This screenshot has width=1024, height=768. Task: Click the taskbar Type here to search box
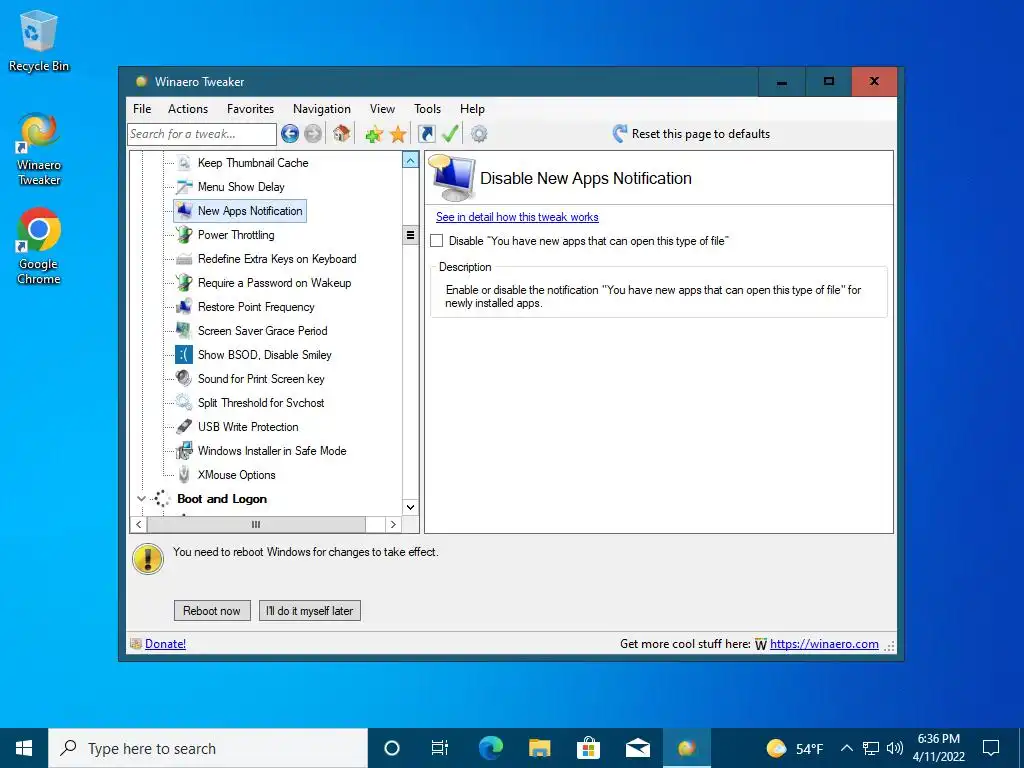208,748
